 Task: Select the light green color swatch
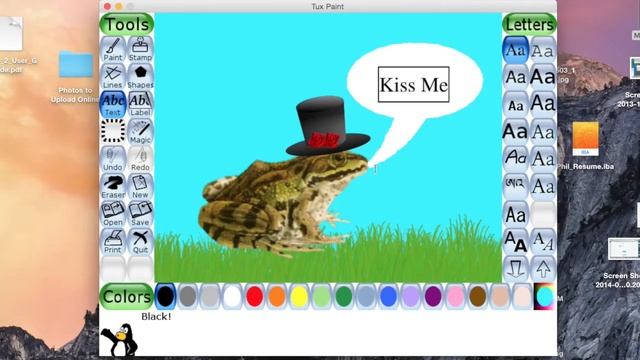click(x=321, y=296)
